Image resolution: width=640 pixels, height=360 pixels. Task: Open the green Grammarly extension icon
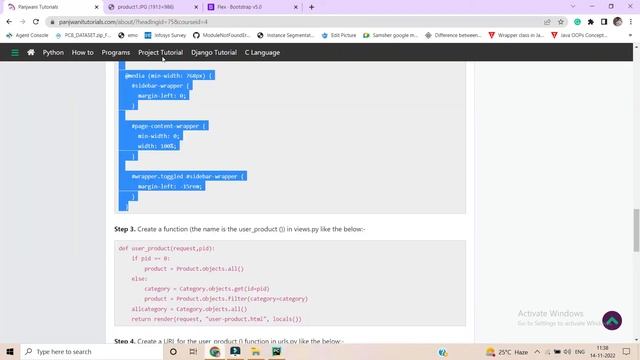578,22
